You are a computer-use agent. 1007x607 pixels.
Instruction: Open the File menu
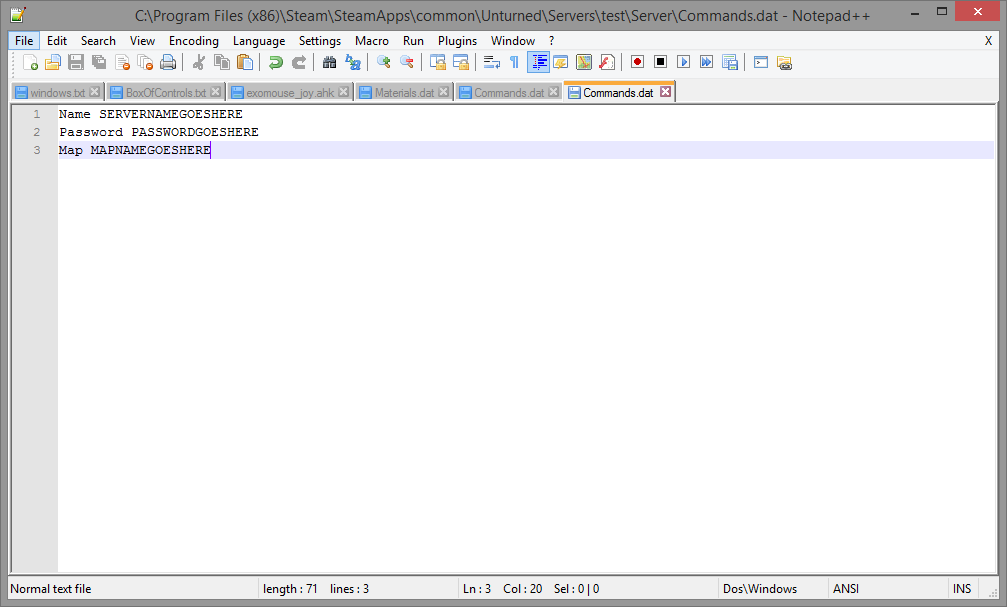point(24,40)
